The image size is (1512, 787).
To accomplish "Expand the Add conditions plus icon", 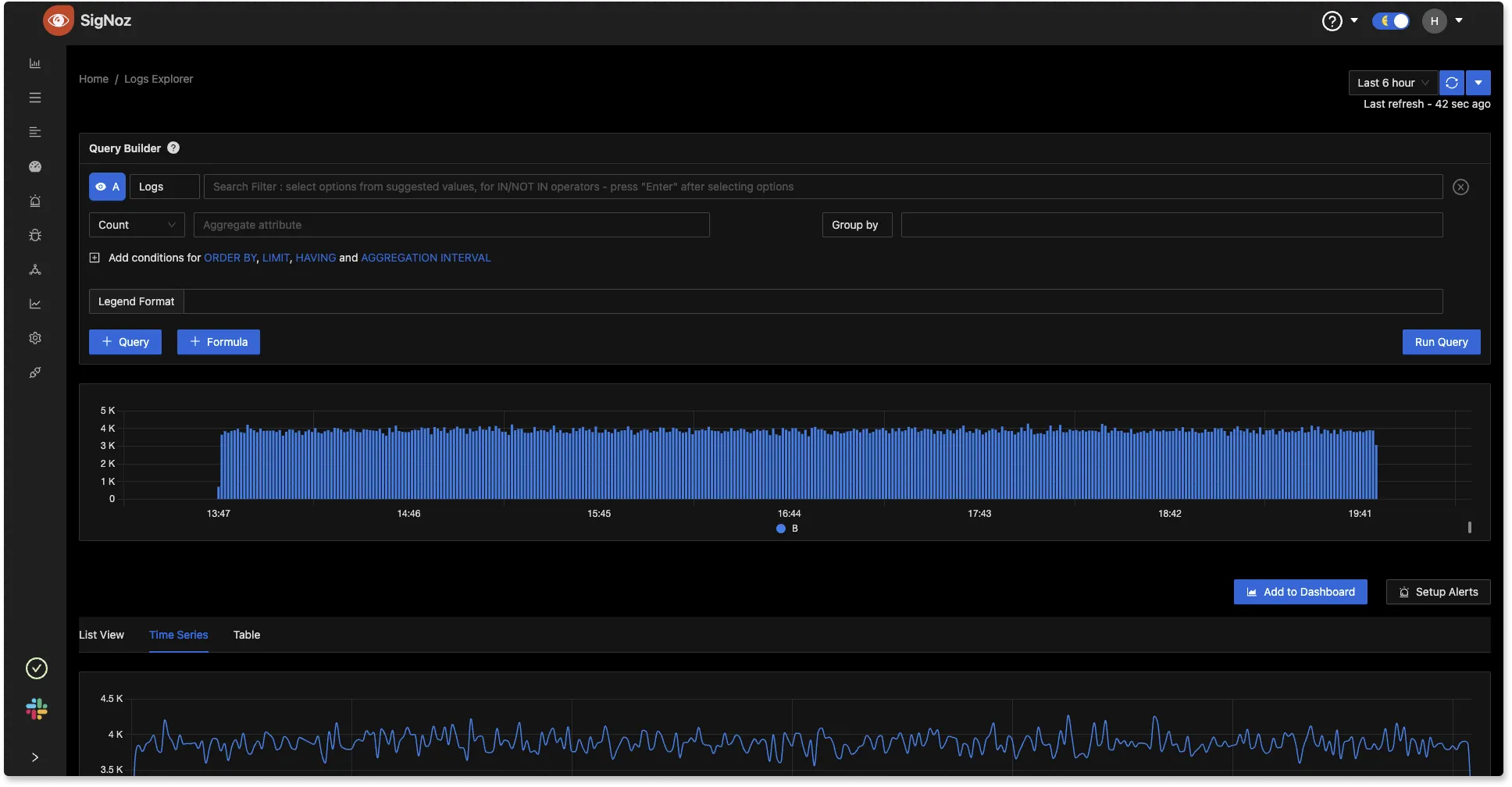I will pyautogui.click(x=94, y=258).
